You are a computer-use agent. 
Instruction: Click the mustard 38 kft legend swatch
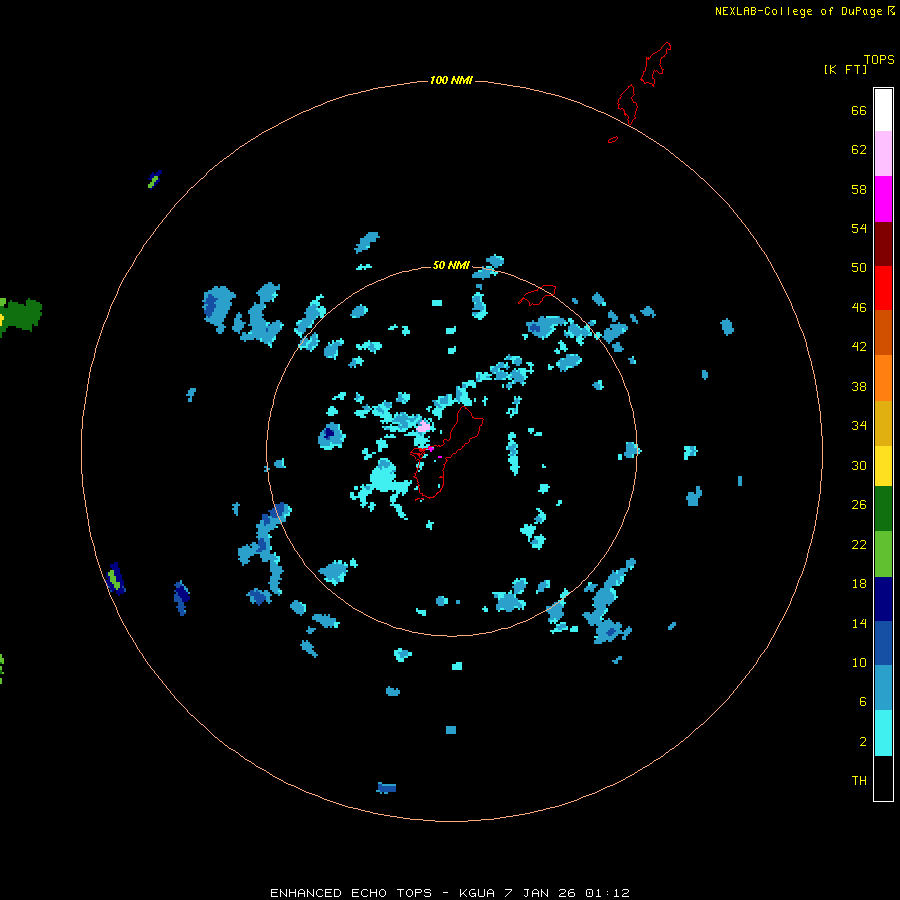pos(883,423)
